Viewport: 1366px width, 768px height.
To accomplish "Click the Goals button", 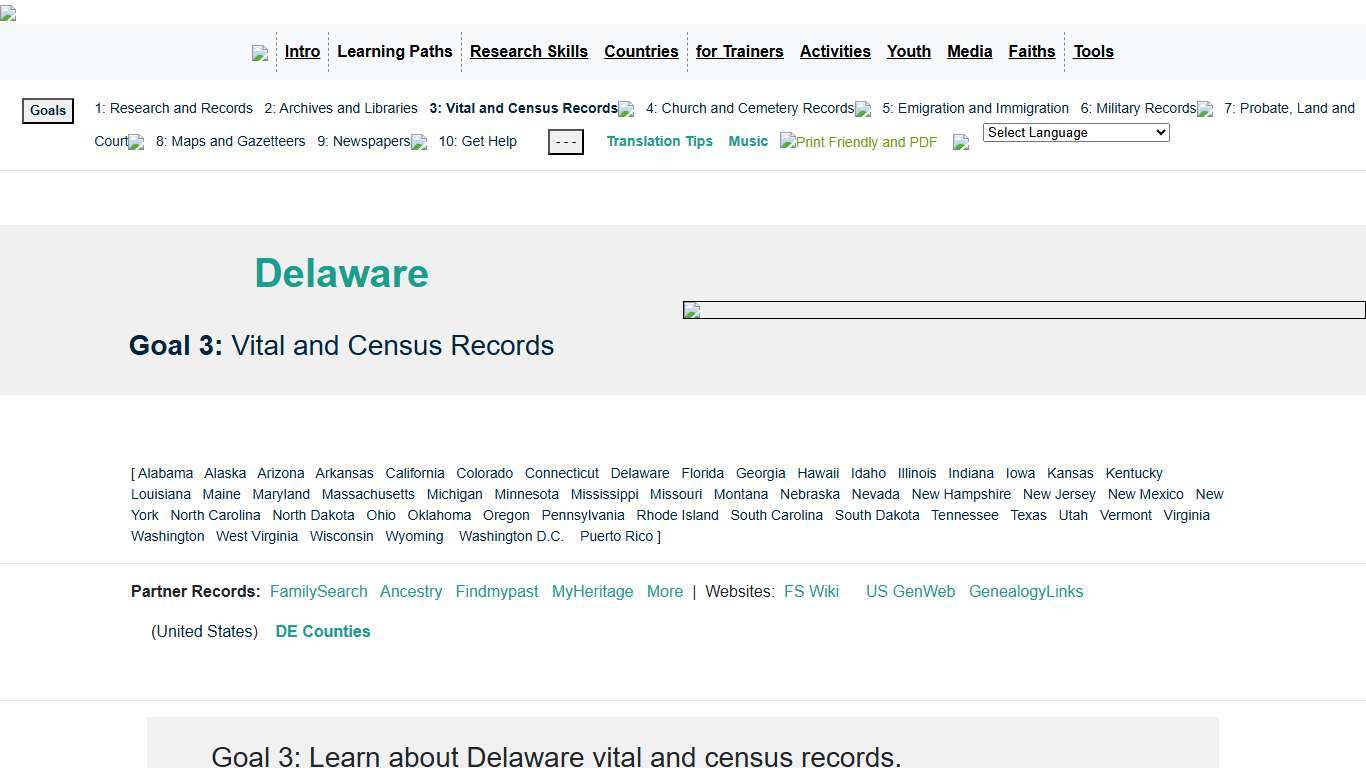I will coord(47,110).
